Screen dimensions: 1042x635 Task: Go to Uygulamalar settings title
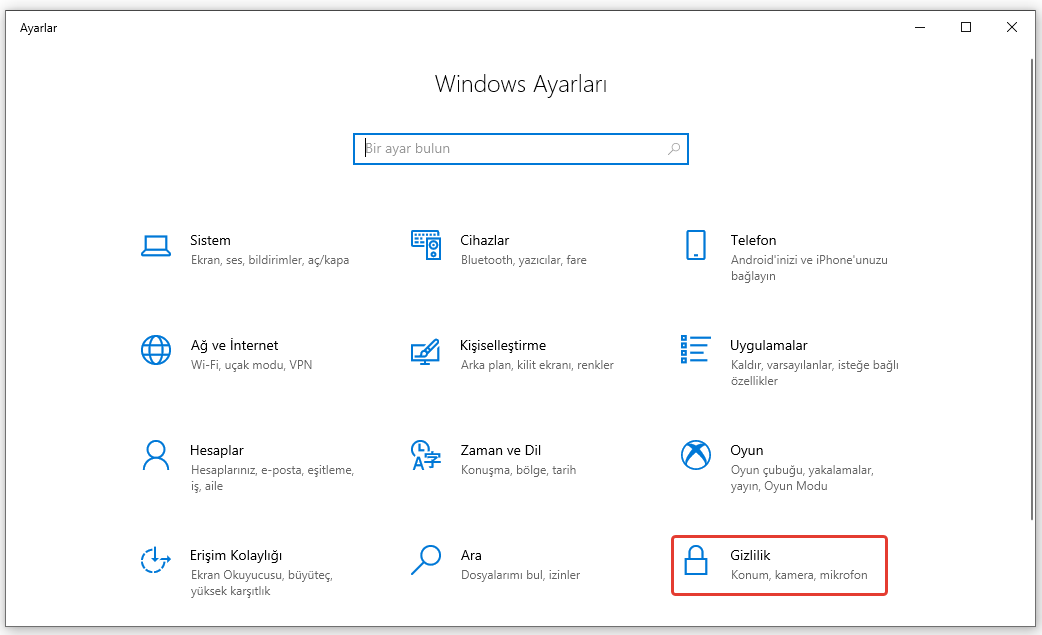(768, 345)
